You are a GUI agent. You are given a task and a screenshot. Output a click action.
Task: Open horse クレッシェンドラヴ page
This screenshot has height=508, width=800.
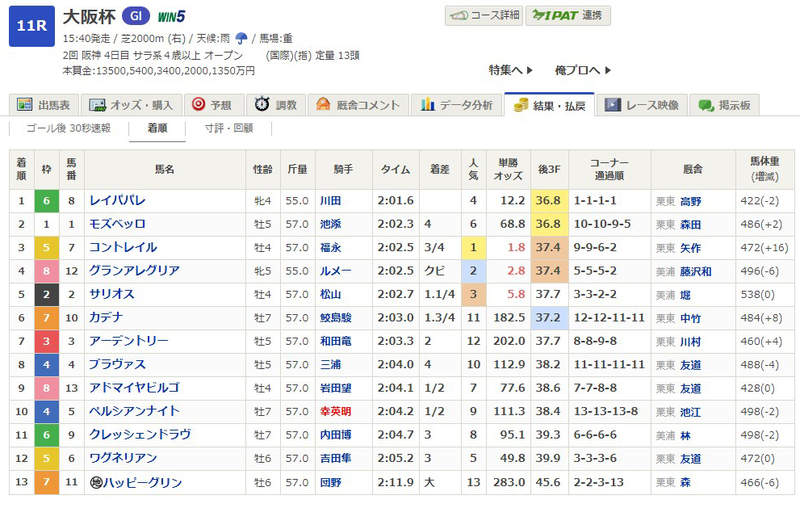(x=140, y=435)
